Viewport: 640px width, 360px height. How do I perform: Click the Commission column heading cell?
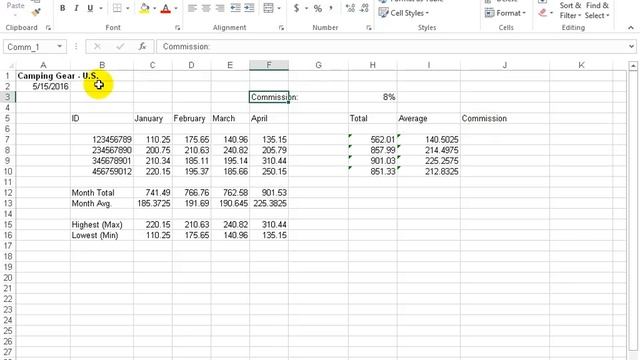pos(504,118)
